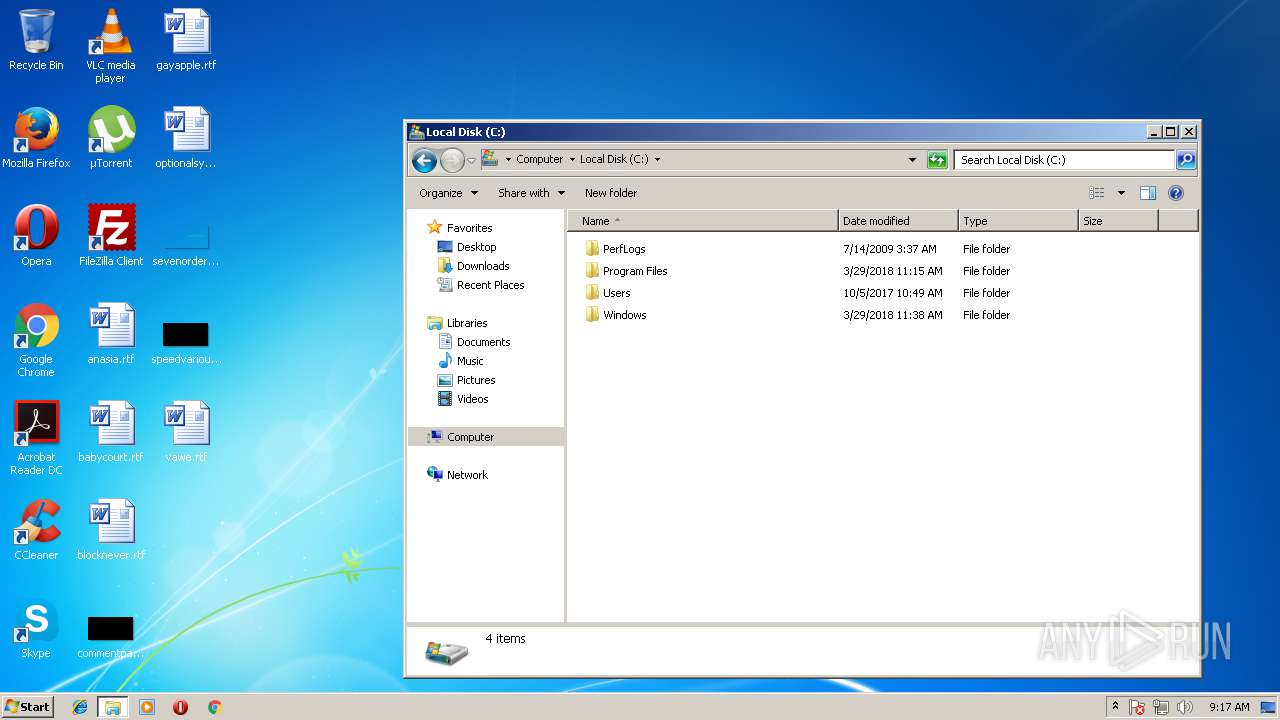Launch FileZilla Client desktop icon
The image size is (1280, 720).
click(x=110, y=236)
